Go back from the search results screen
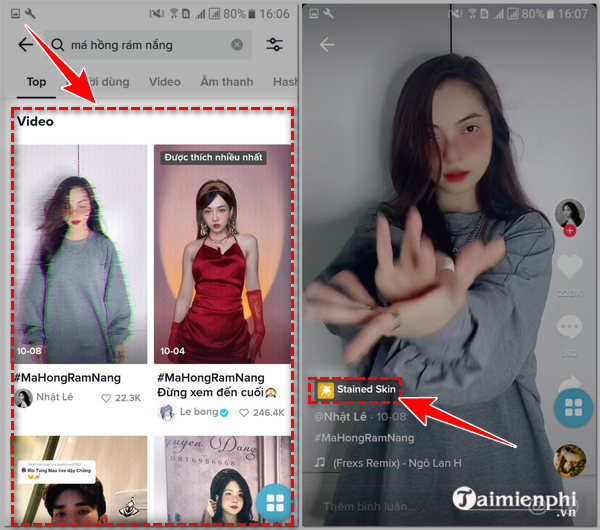The height and width of the screenshot is (530, 600). click(x=25, y=45)
